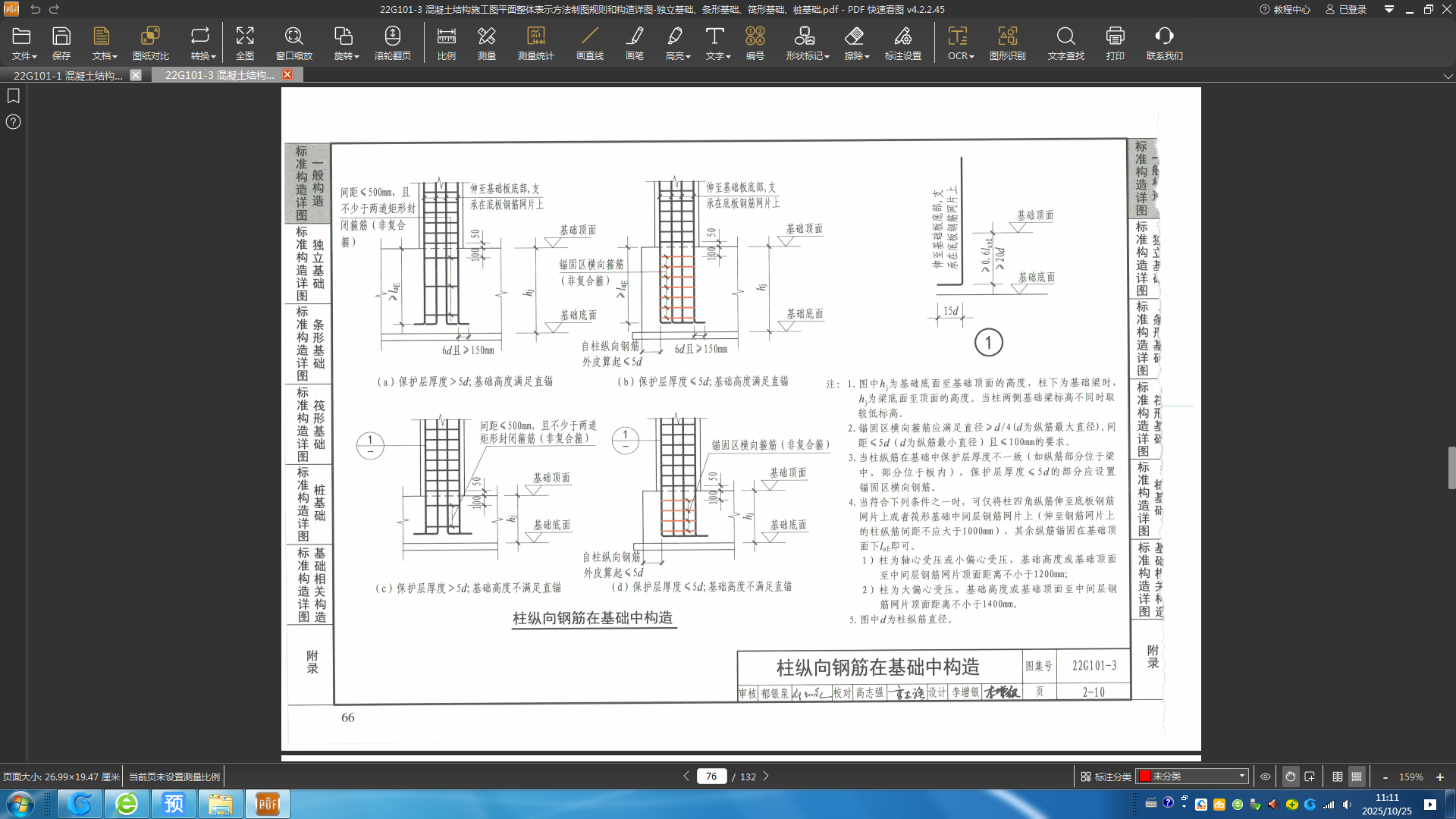Viewport: 1456px width, 819px height.
Task: Click the 画直线 draw line tool
Action: point(589,43)
